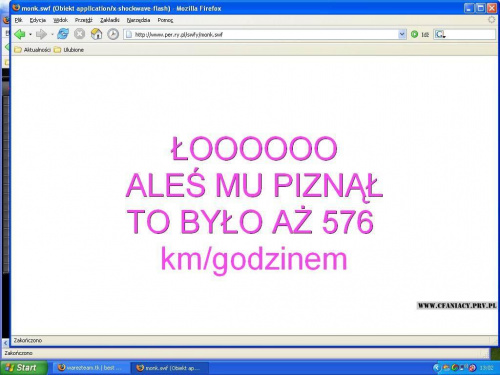Viewport: 500px width, 375px height.
Task: Click pink text 'TO BYŁO AŻ 576'
Action: tap(250, 221)
